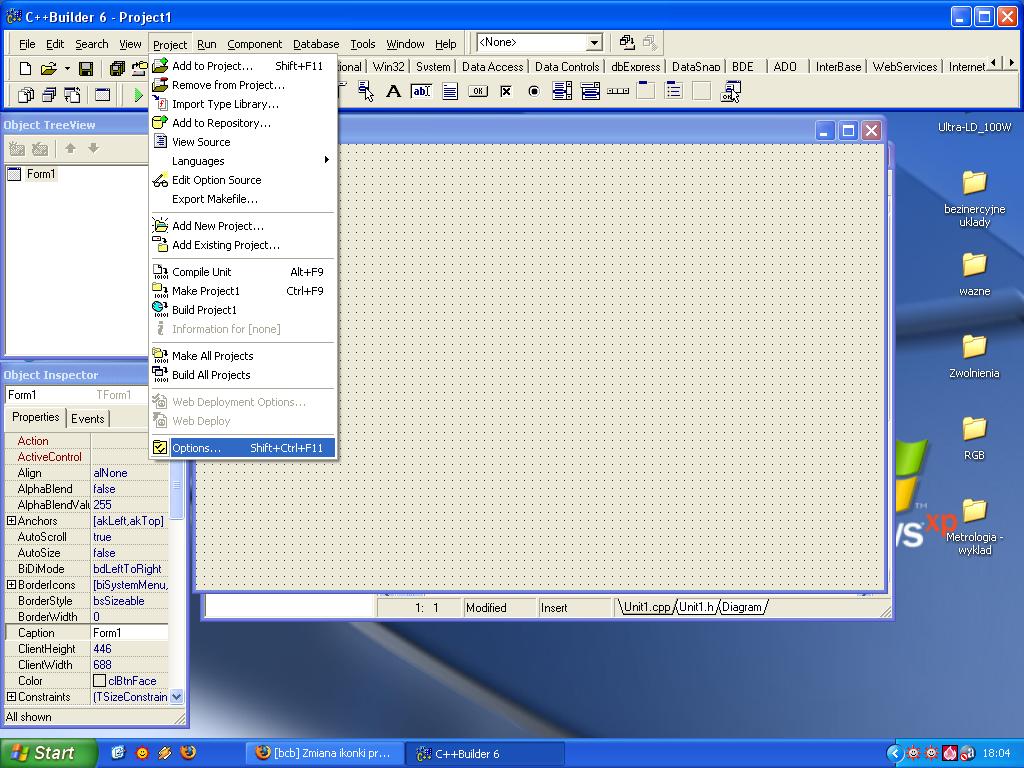This screenshot has height=768, width=1024.
Task: Choose View Source in Project menu
Action: pyautogui.click(x=243, y=142)
